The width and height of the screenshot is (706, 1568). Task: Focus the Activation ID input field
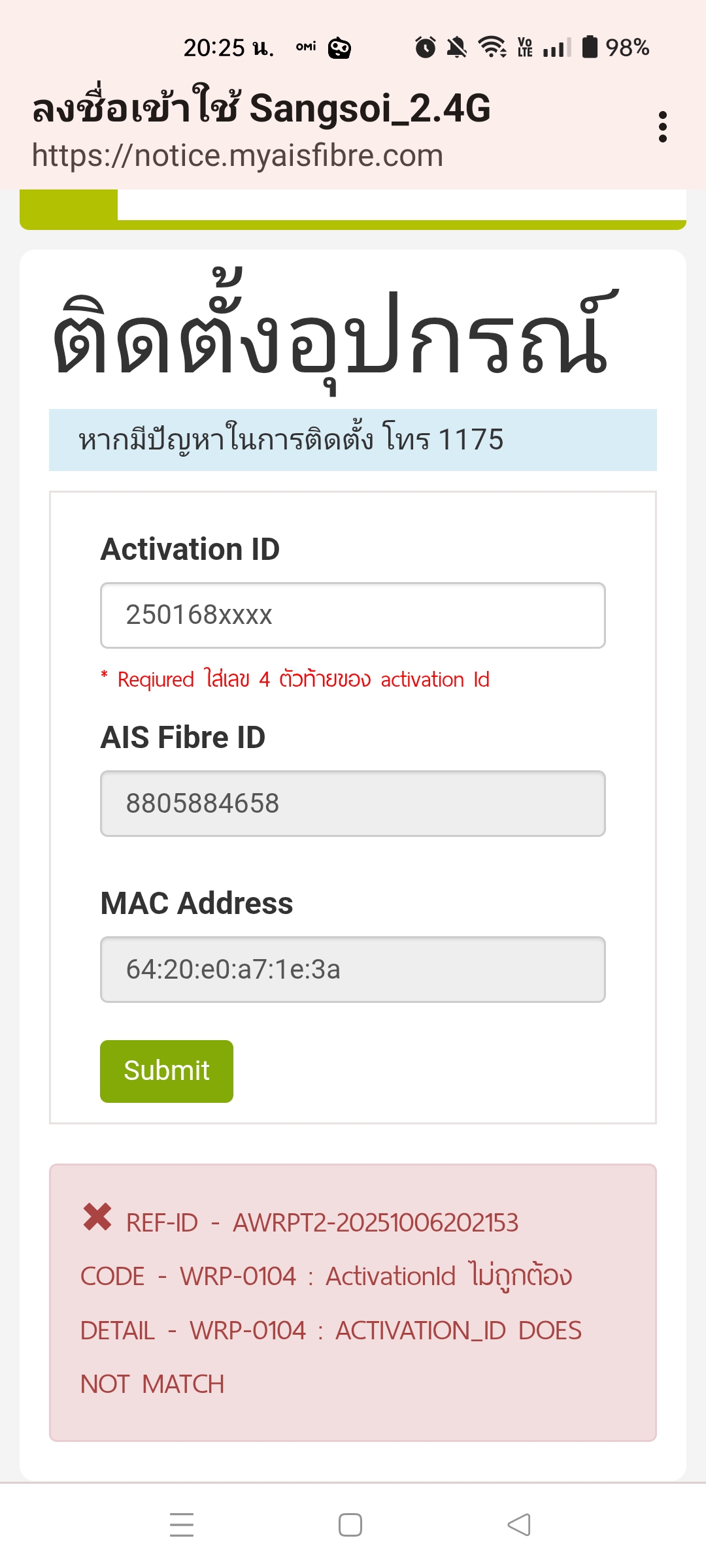(353, 615)
